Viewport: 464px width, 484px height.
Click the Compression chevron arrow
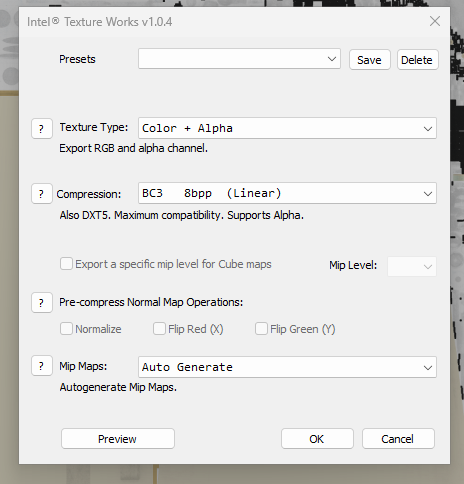(428, 194)
